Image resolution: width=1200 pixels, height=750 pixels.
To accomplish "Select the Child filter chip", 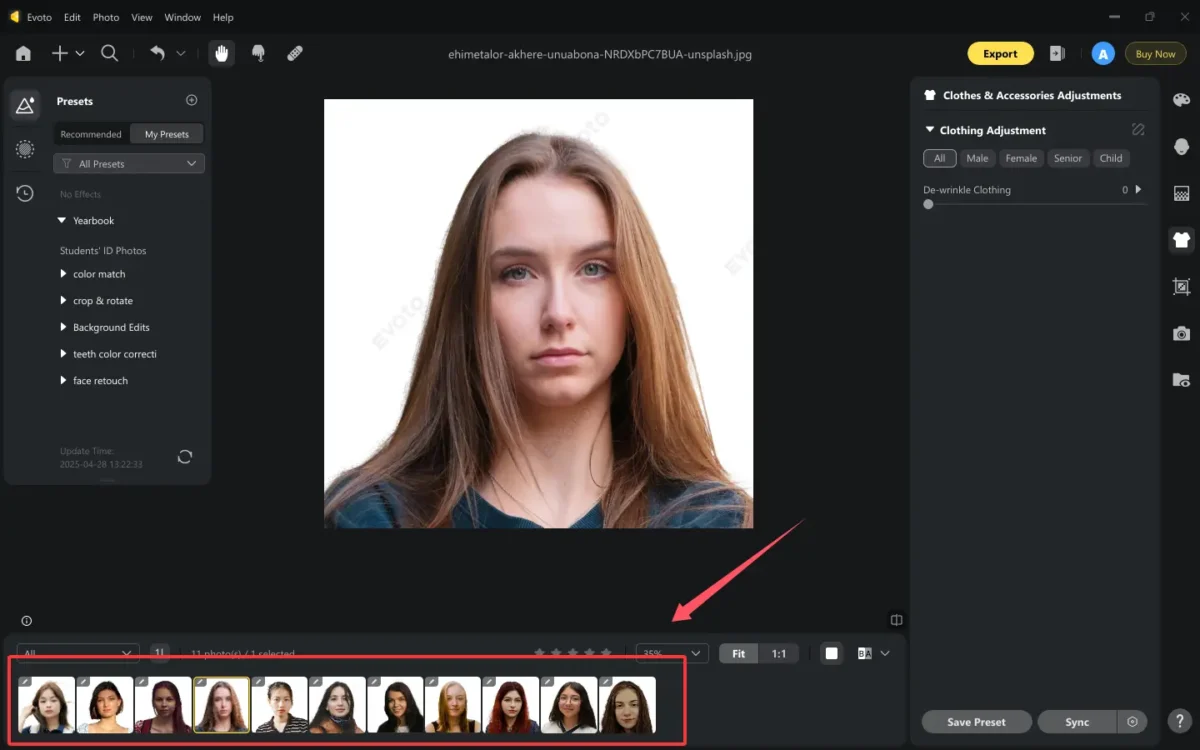I will (1110, 158).
